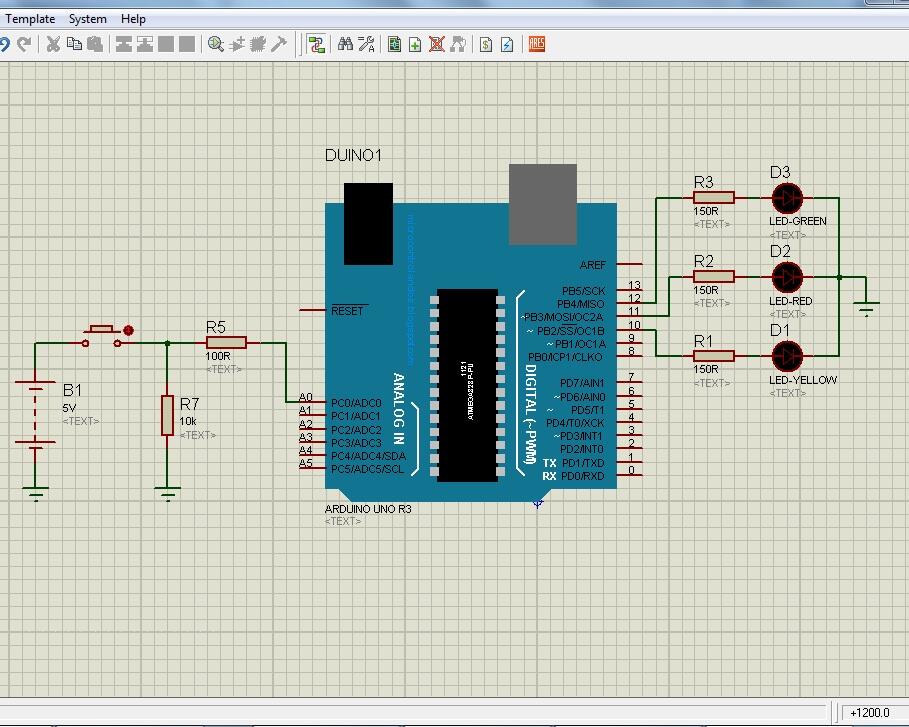Select battery B1 symbol
The height and width of the screenshot is (727, 909).
coord(35,414)
